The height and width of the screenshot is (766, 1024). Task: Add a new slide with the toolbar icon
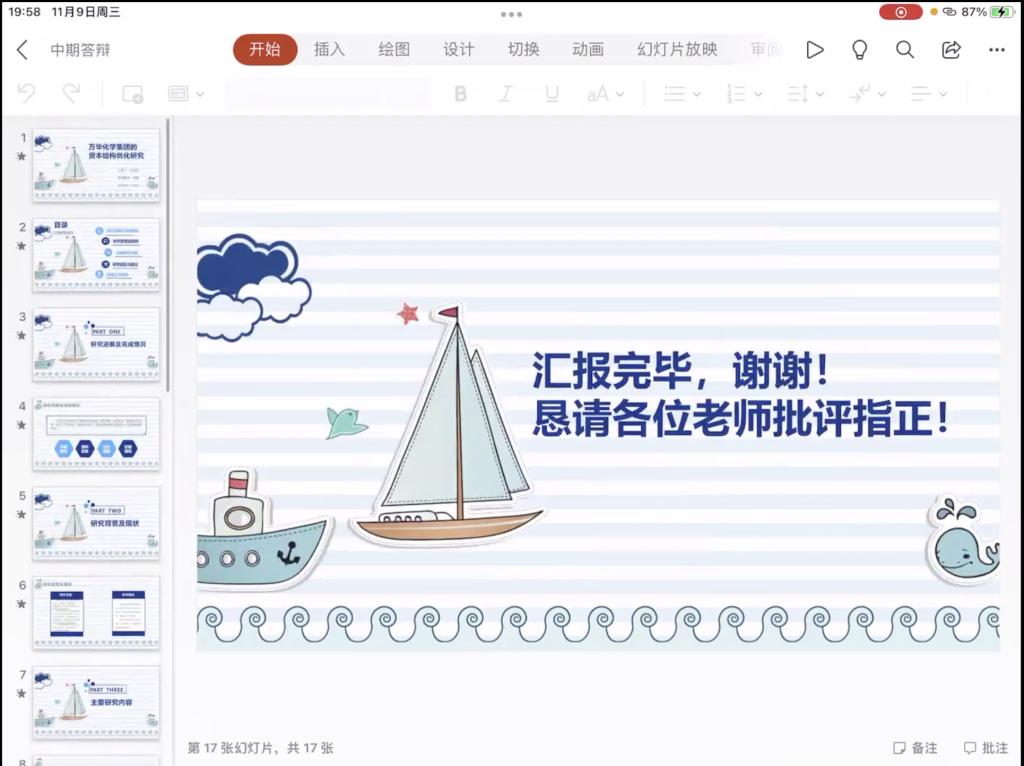tap(132, 94)
